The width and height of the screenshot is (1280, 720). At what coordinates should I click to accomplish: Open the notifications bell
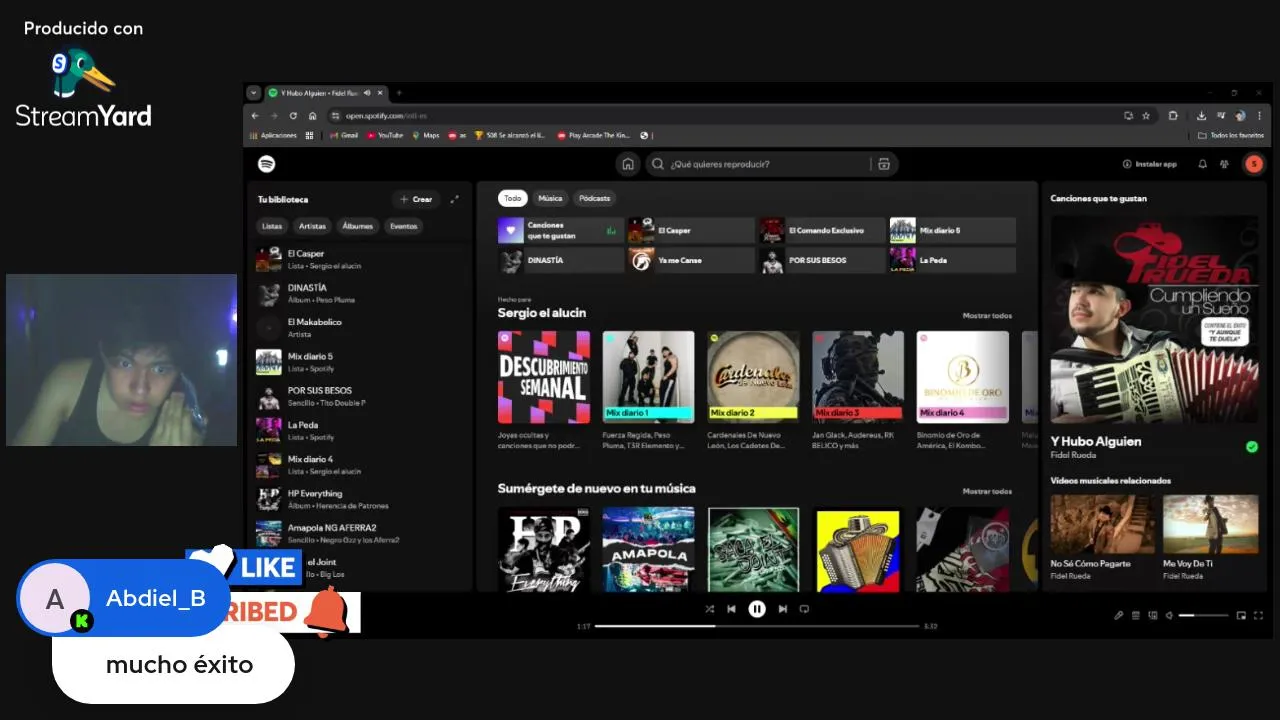pyautogui.click(x=1203, y=164)
